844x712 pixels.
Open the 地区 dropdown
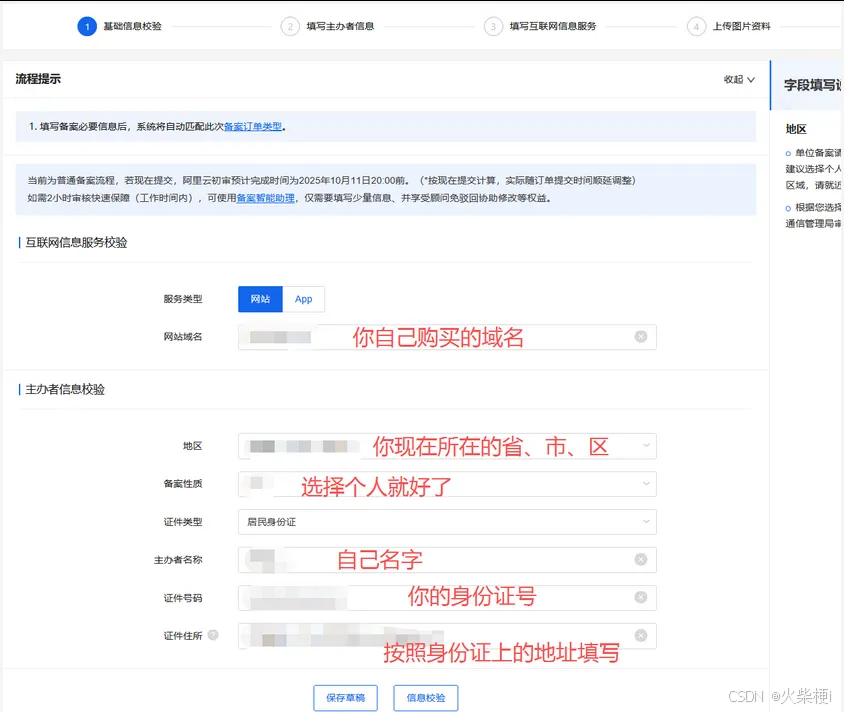447,446
